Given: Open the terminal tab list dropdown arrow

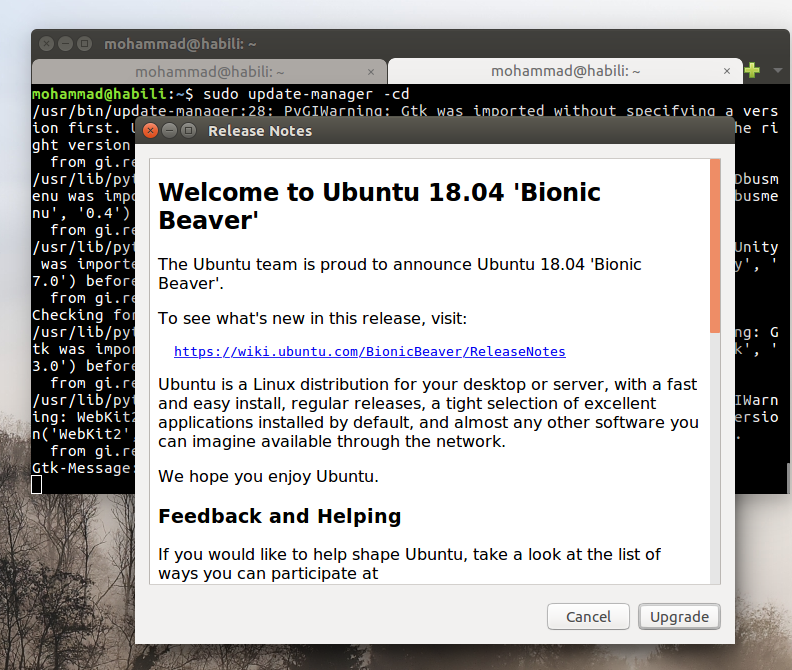Looking at the screenshot, I should pos(778,71).
